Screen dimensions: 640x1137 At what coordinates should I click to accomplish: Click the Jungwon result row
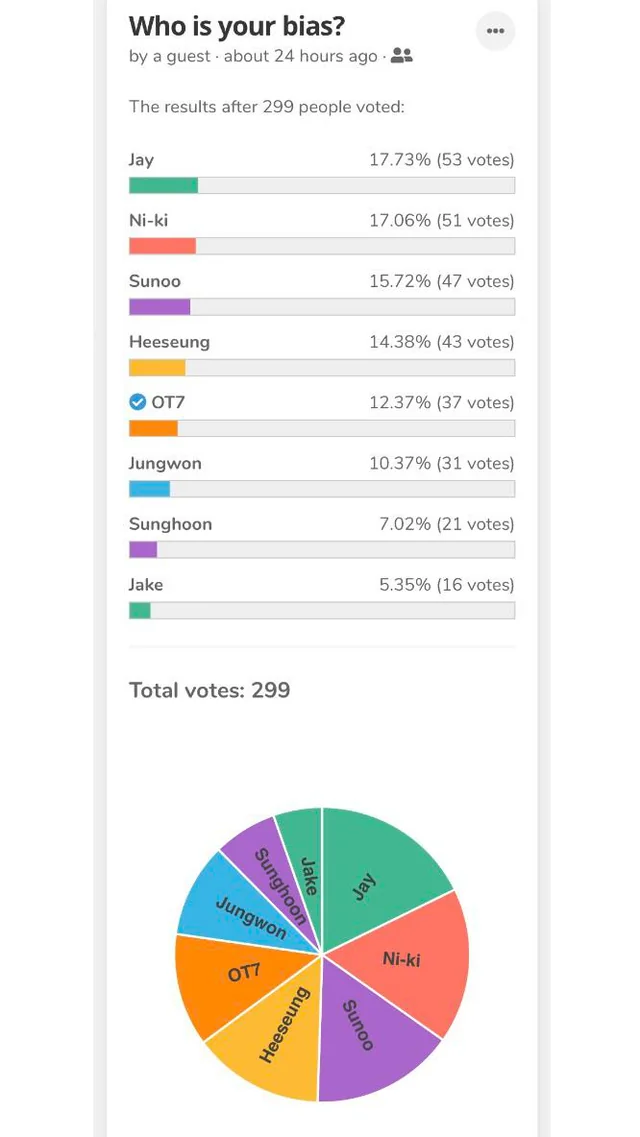pos(165,463)
